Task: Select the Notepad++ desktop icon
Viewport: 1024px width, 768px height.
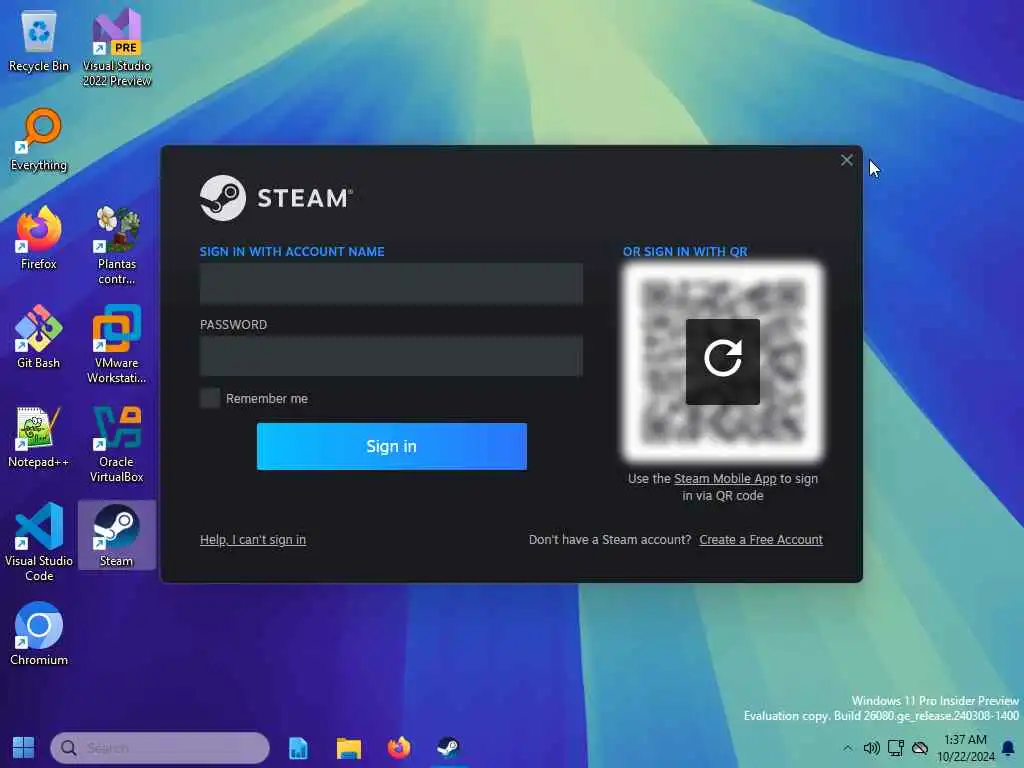Action: (39, 436)
